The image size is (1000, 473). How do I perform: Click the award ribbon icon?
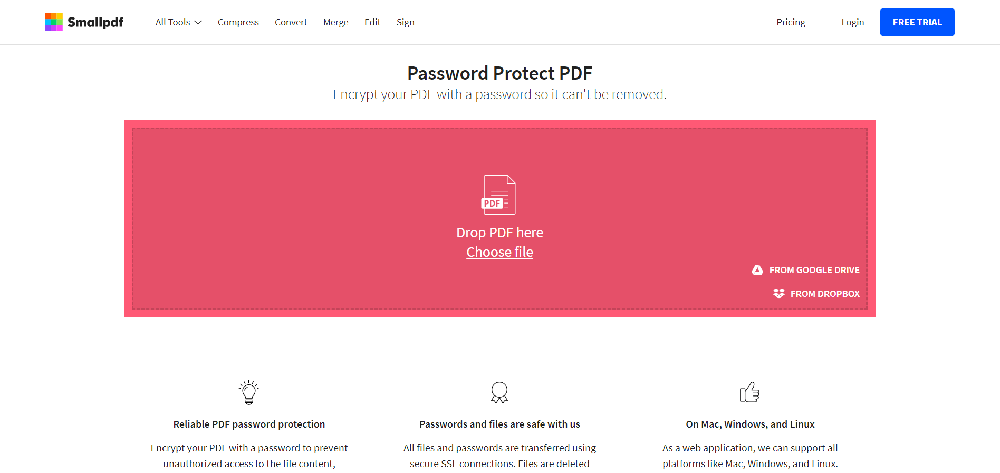click(499, 391)
